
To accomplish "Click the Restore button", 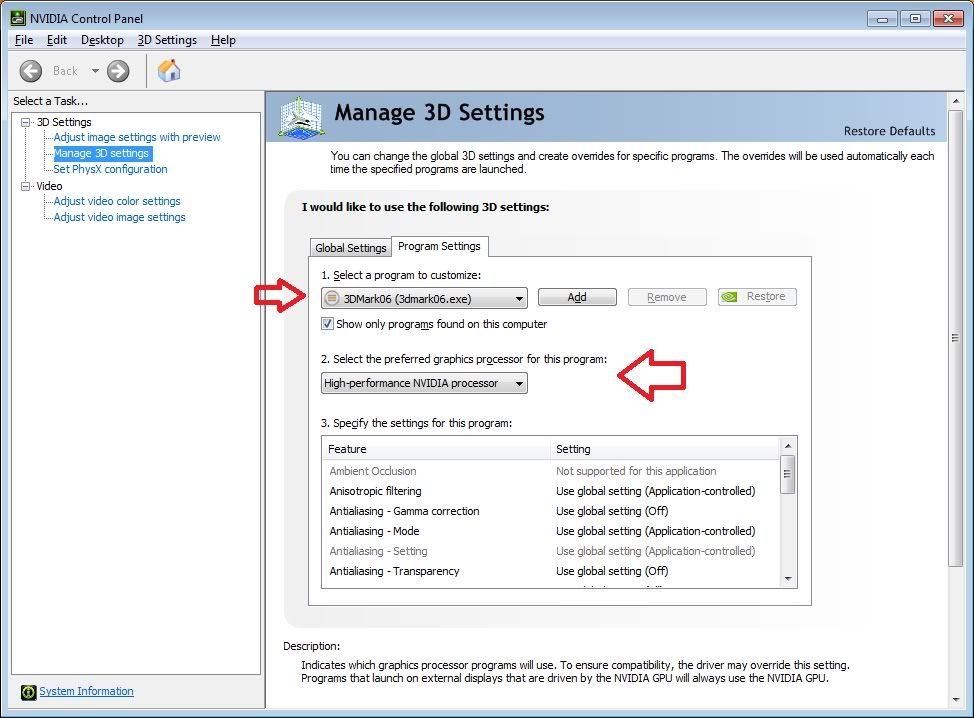I will pos(757,297).
